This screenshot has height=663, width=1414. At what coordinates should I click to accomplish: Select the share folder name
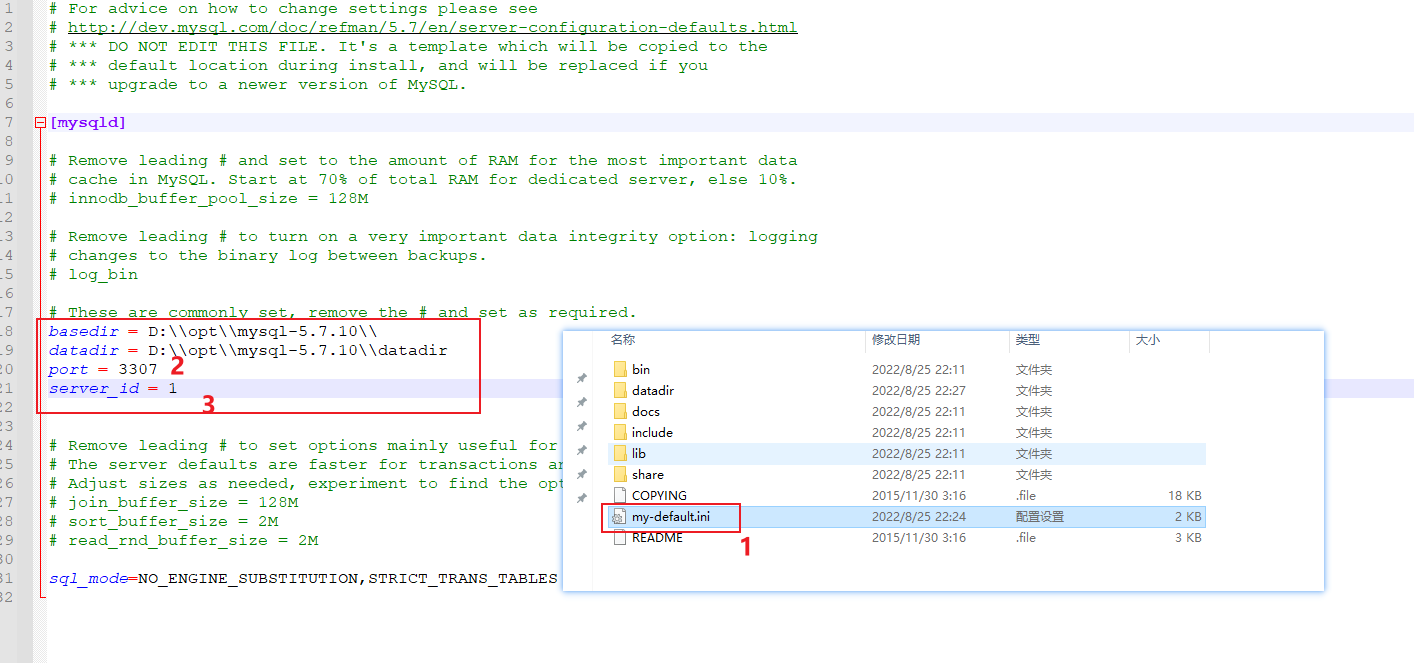[648, 475]
